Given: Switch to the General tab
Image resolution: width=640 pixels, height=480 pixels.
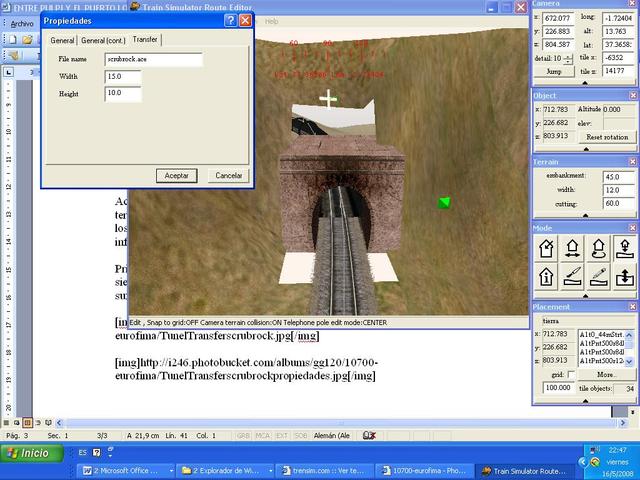Looking at the screenshot, I should coord(62,40).
